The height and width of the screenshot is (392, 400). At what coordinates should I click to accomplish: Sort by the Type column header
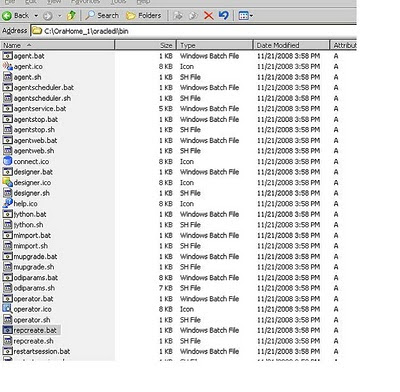point(215,45)
